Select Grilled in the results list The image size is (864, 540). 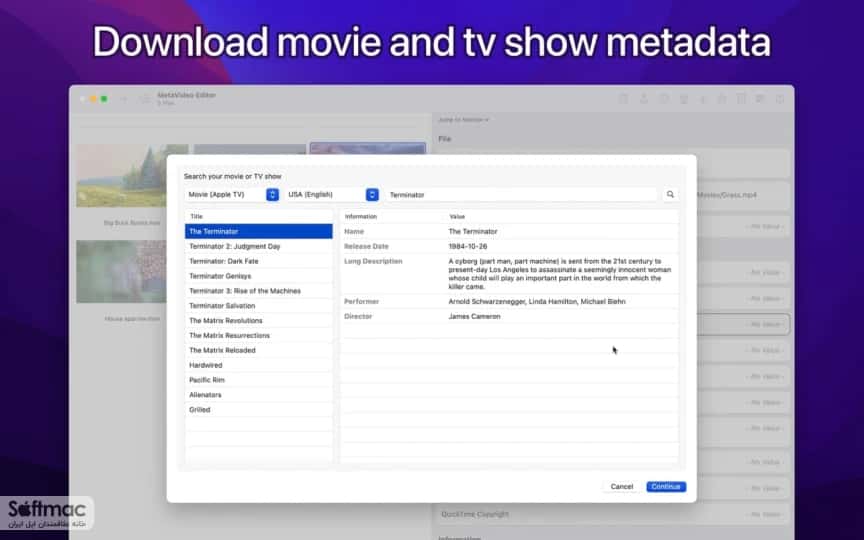coord(258,410)
